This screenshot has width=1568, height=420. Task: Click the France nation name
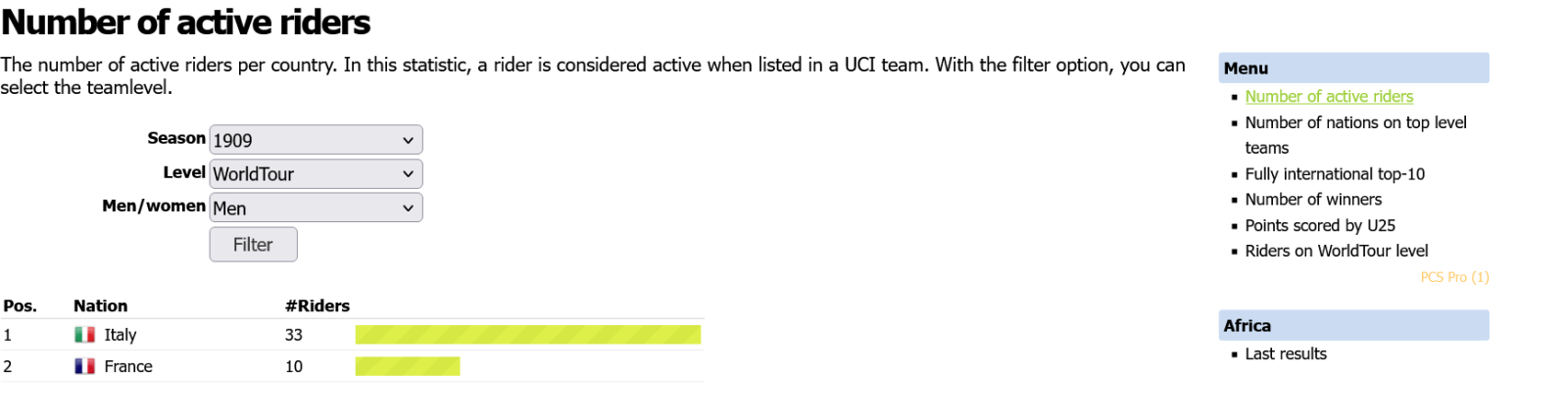(x=128, y=366)
